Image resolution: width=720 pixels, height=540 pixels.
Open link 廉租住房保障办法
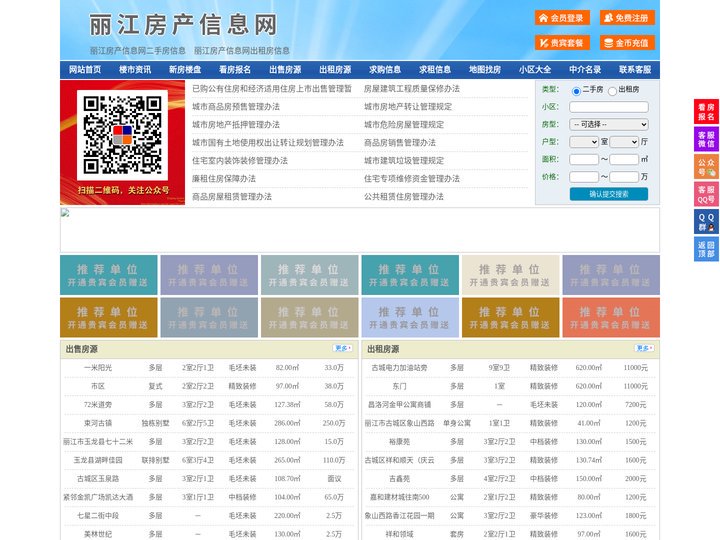[224, 179]
